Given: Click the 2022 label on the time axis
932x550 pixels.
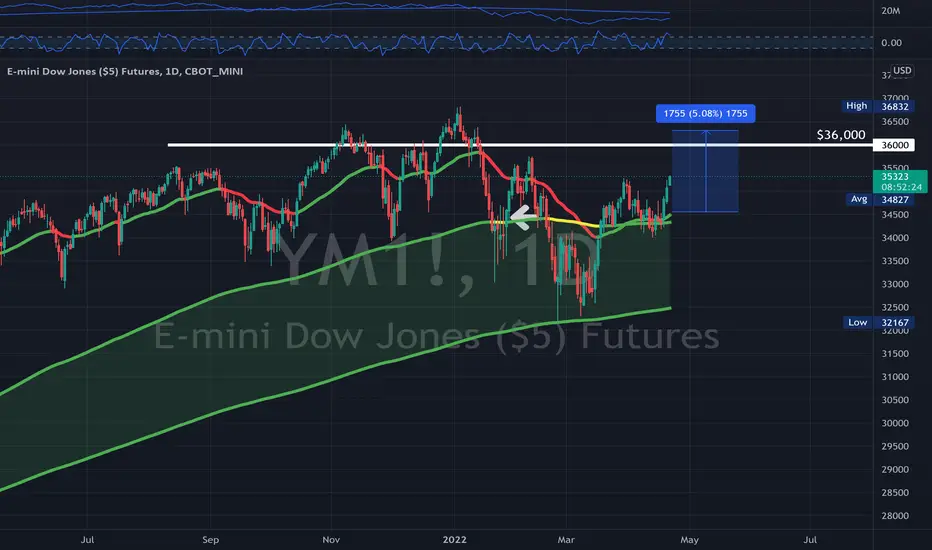Looking at the screenshot, I should tap(455, 540).
